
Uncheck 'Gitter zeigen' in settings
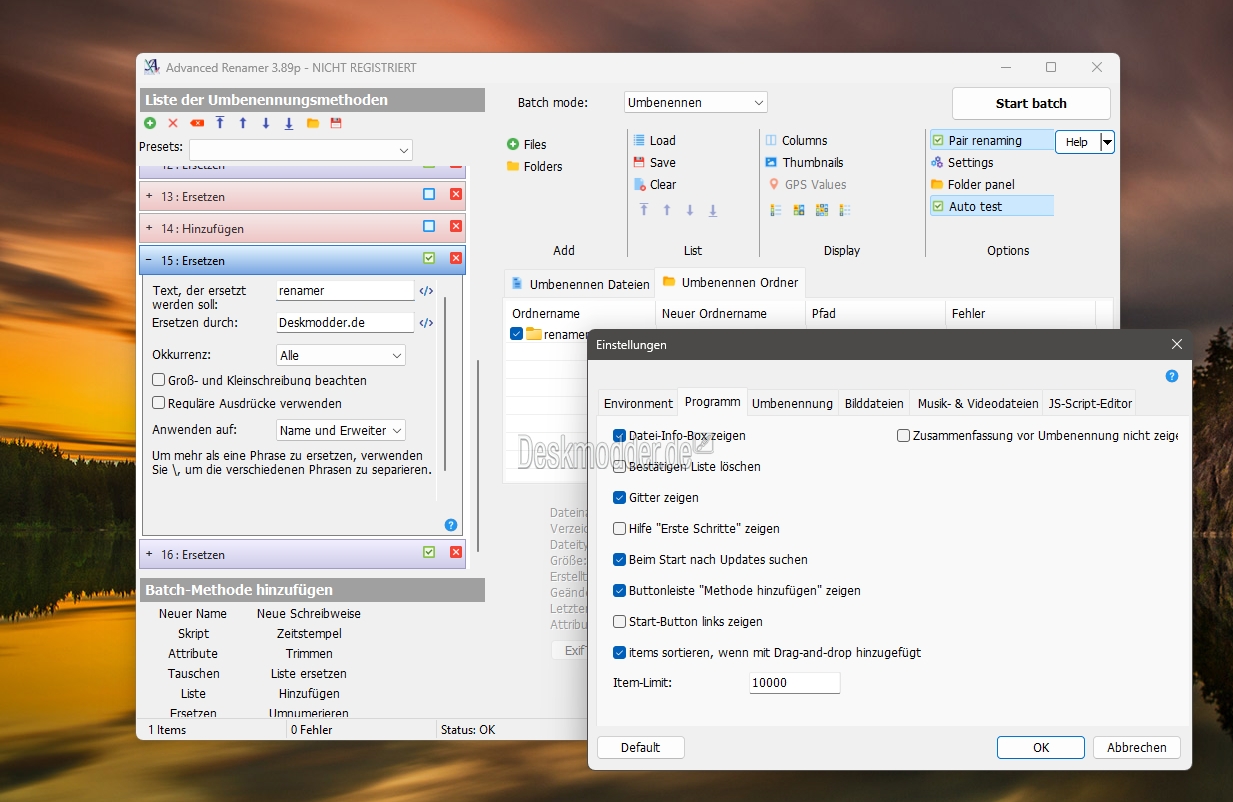click(x=619, y=497)
